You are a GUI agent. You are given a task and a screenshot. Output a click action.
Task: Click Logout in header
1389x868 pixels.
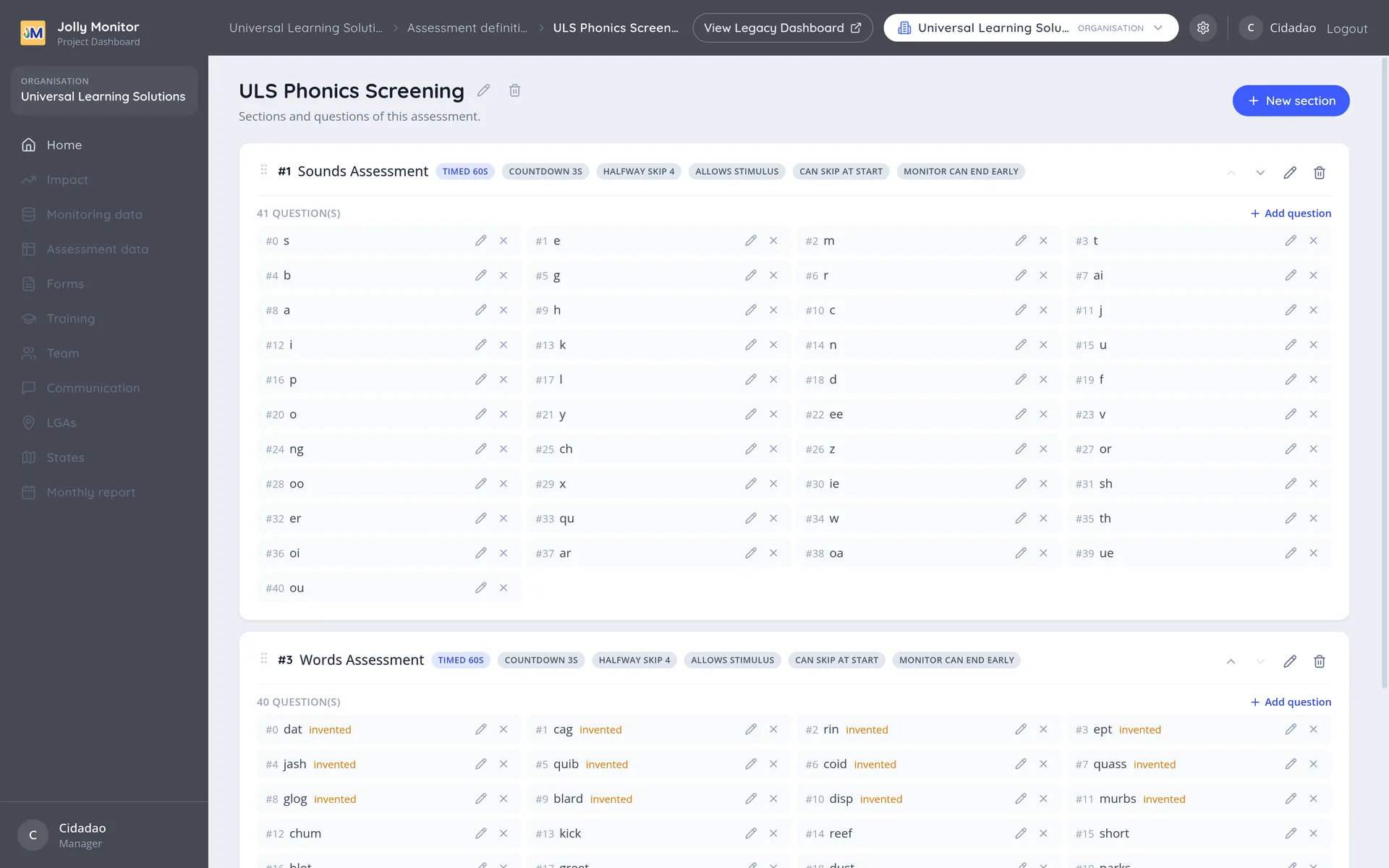1346,28
